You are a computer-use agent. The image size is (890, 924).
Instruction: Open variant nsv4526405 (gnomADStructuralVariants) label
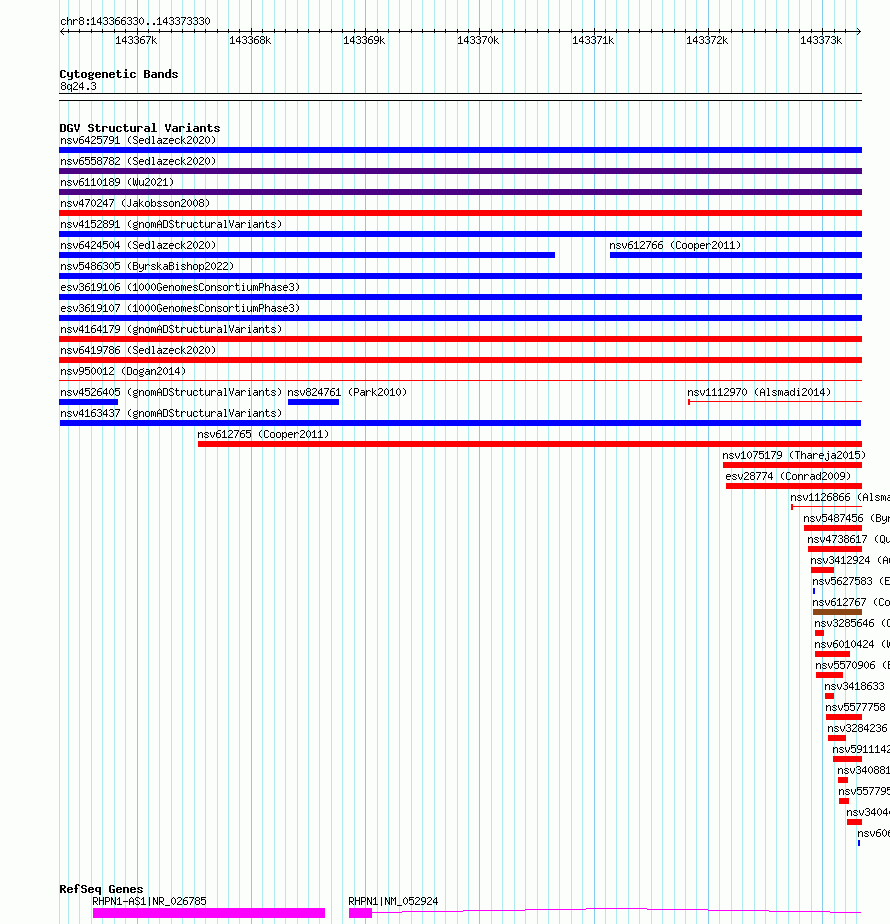pyautogui.click(x=171, y=392)
